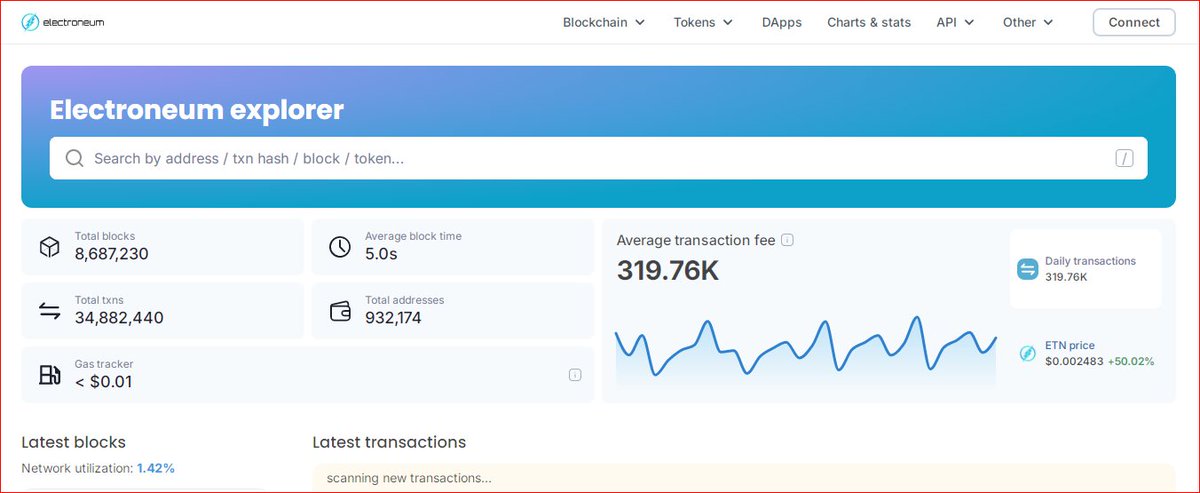1200x493 pixels.
Task: Click the large 319.76K figure
Action: pos(667,271)
